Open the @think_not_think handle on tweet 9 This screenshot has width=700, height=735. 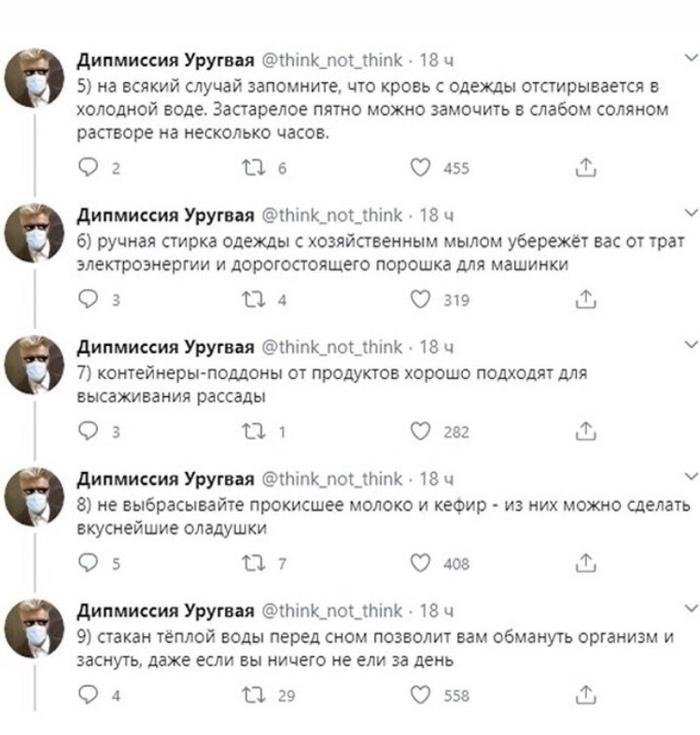(331, 611)
